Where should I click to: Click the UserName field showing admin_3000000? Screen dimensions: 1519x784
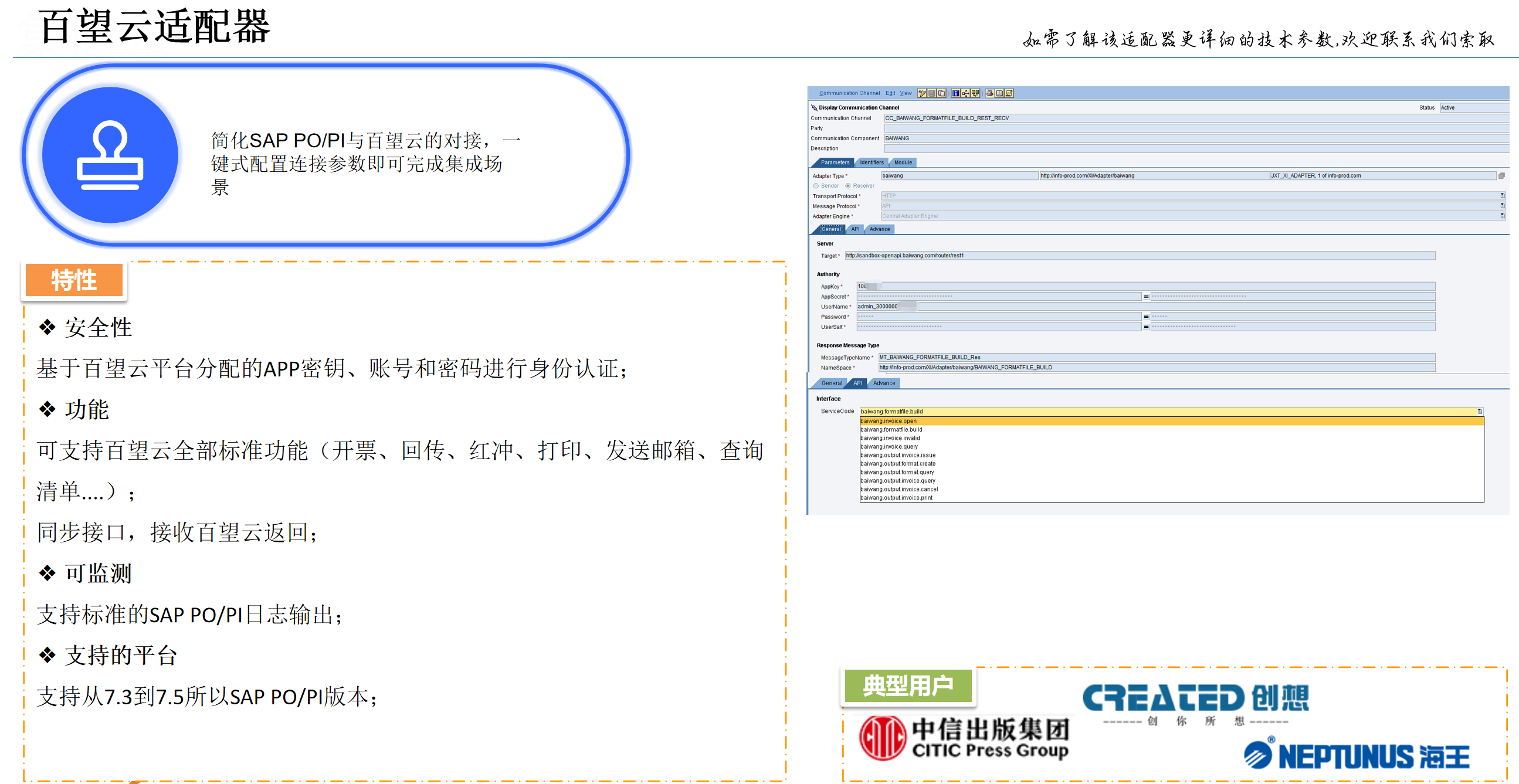pyautogui.click(x=1145, y=307)
